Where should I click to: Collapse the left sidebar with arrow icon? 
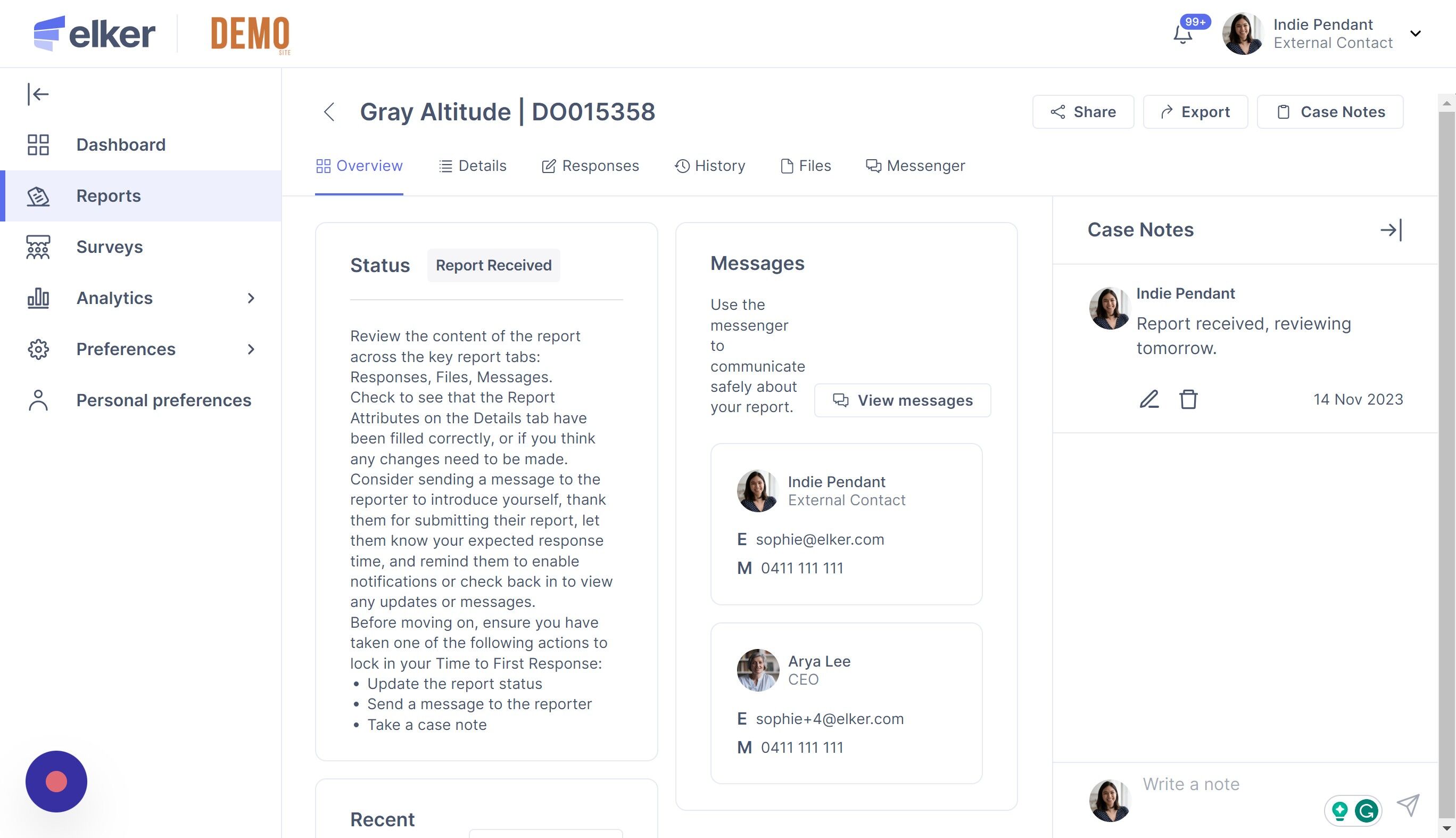(x=38, y=94)
